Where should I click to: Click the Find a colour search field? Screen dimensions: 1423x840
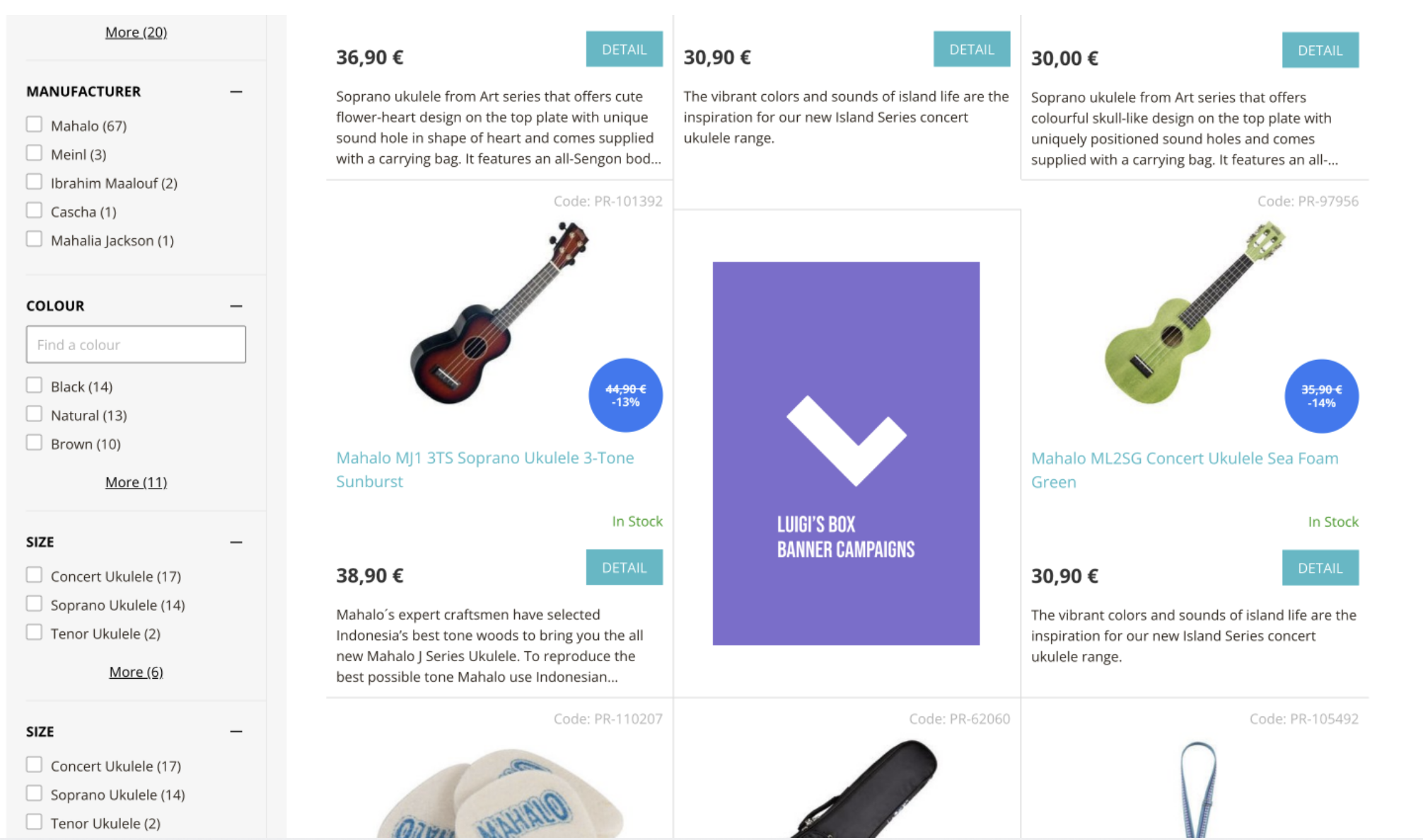[x=136, y=344]
